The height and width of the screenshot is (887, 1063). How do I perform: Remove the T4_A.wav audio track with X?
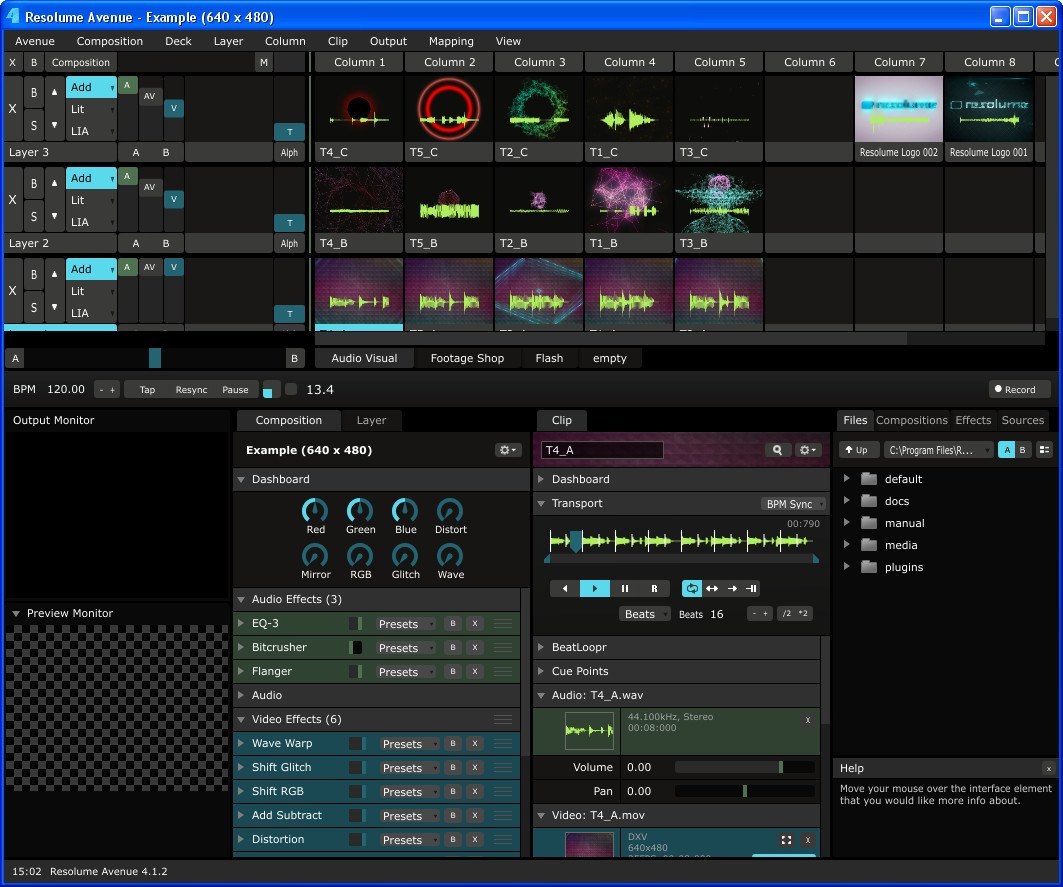pos(807,720)
